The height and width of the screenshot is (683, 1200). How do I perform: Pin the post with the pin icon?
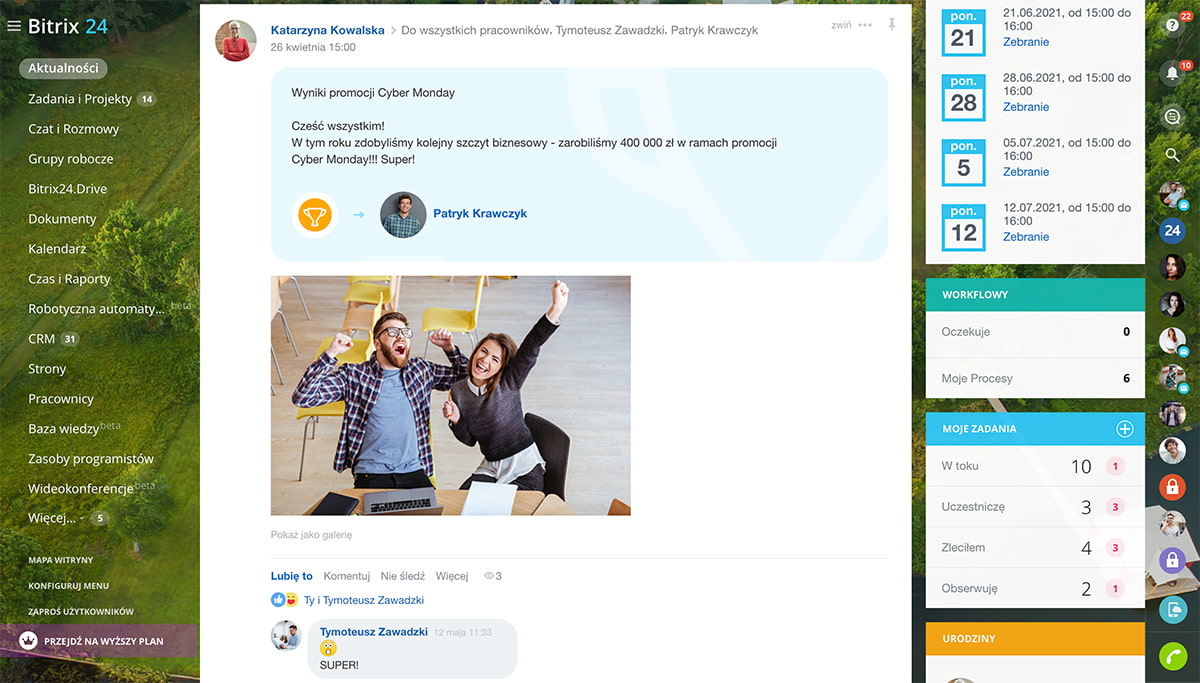click(x=891, y=25)
